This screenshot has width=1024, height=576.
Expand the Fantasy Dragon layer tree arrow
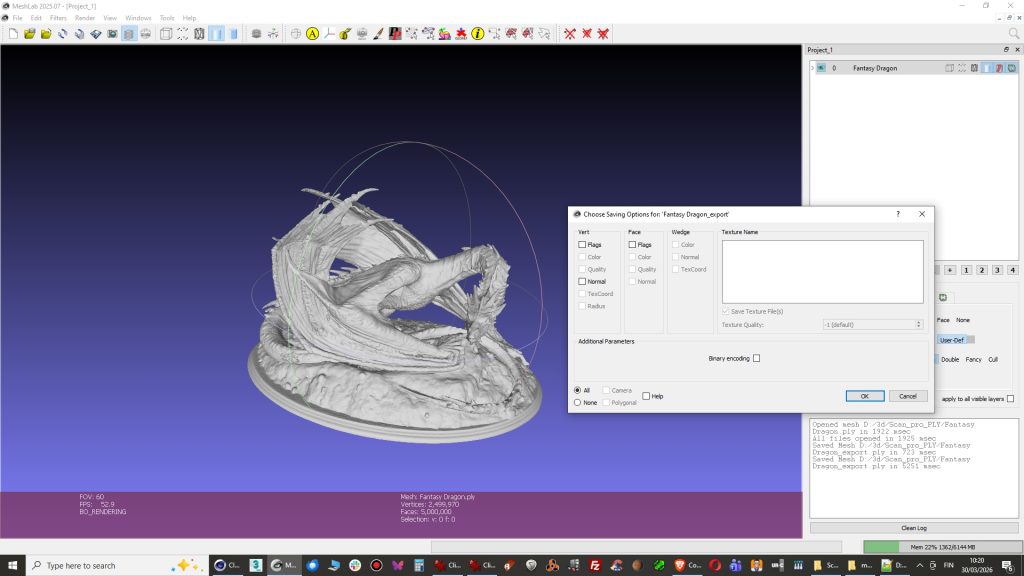812,68
